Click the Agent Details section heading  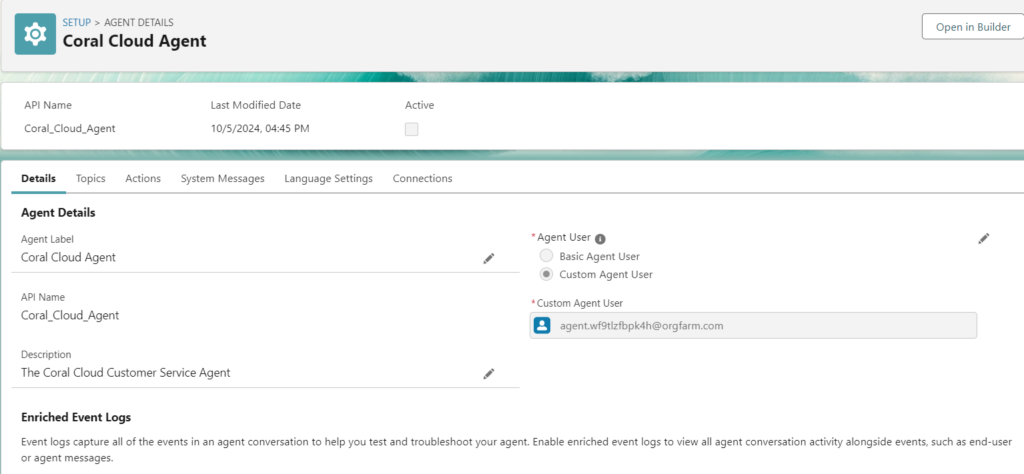coord(58,213)
